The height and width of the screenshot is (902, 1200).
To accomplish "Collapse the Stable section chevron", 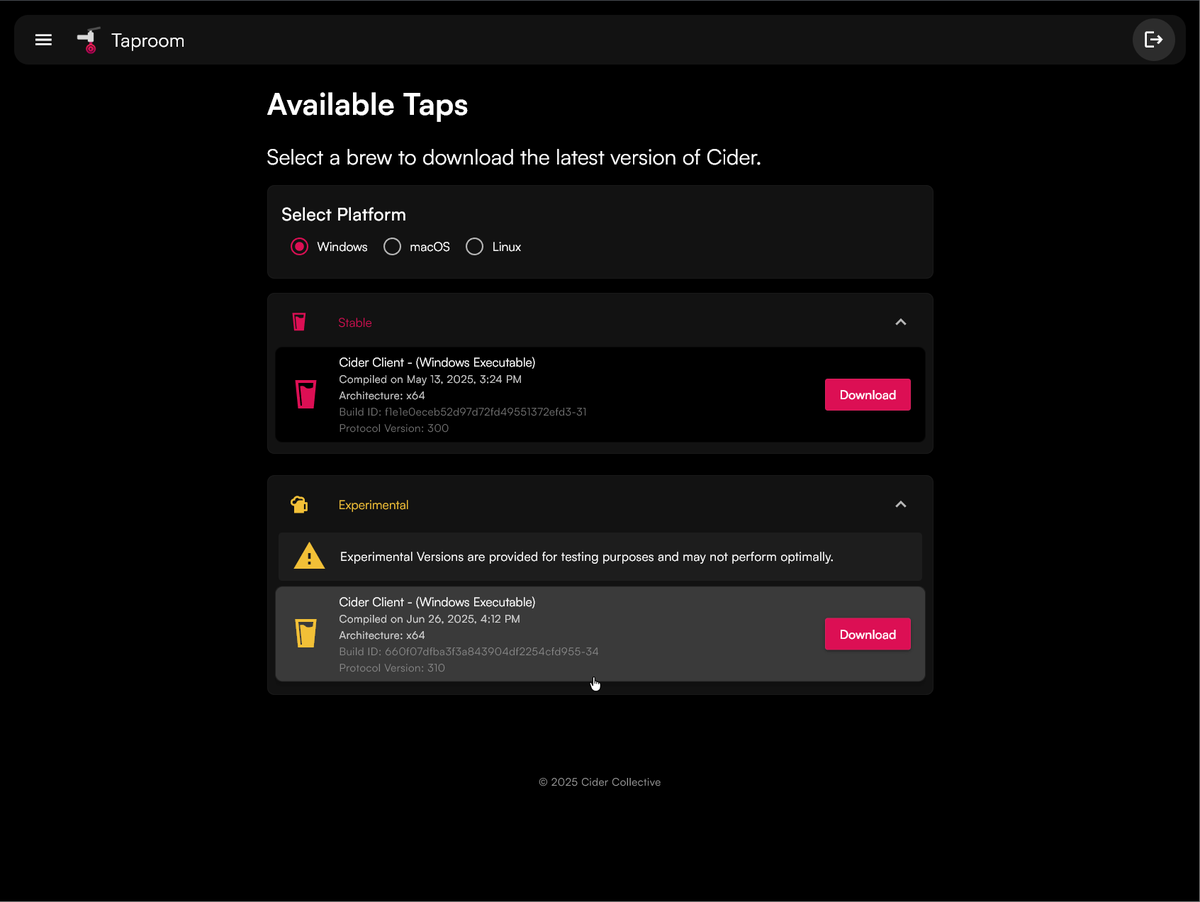I will (x=901, y=322).
